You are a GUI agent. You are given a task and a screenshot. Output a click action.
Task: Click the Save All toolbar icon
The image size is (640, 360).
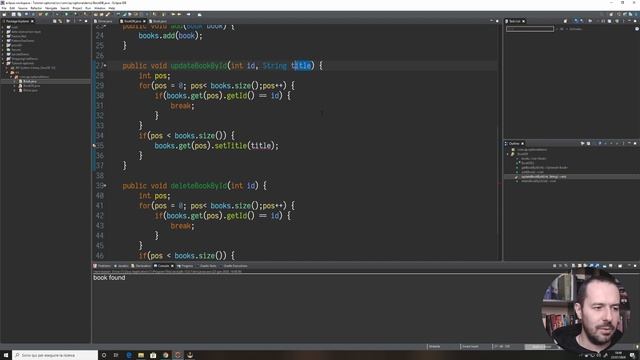point(19,14)
